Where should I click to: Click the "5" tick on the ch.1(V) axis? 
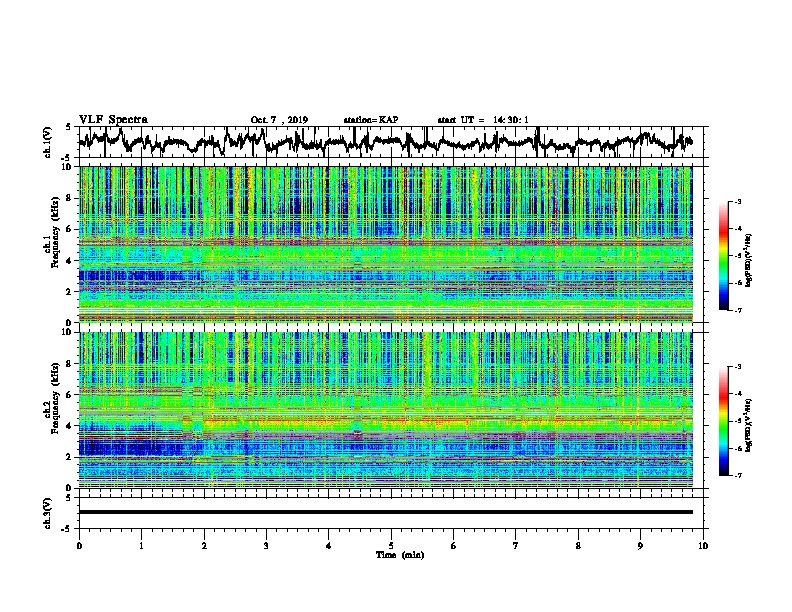click(x=68, y=127)
